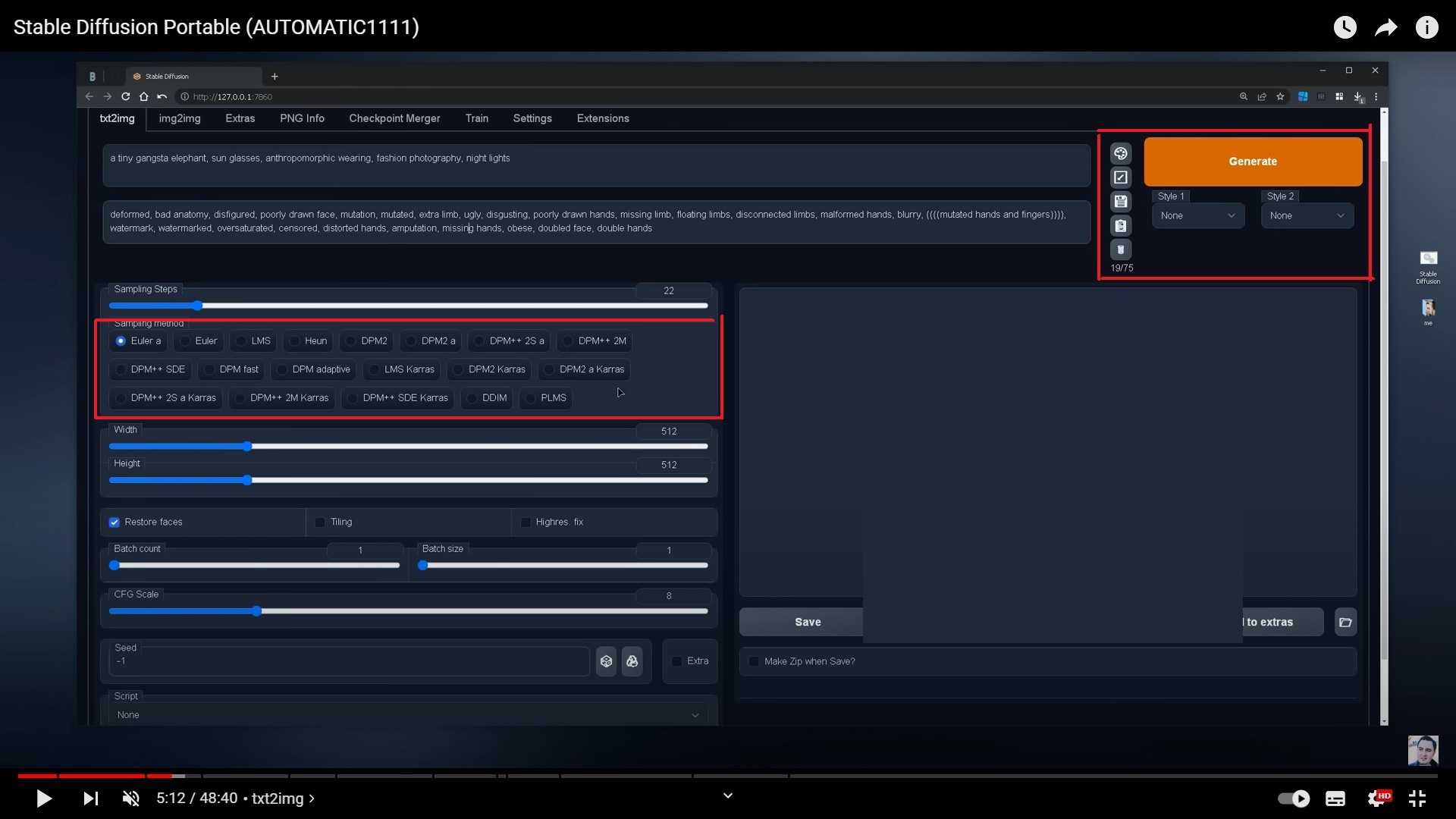The width and height of the screenshot is (1456, 819).
Task: Open the Extensions tab
Action: point(603,118)
